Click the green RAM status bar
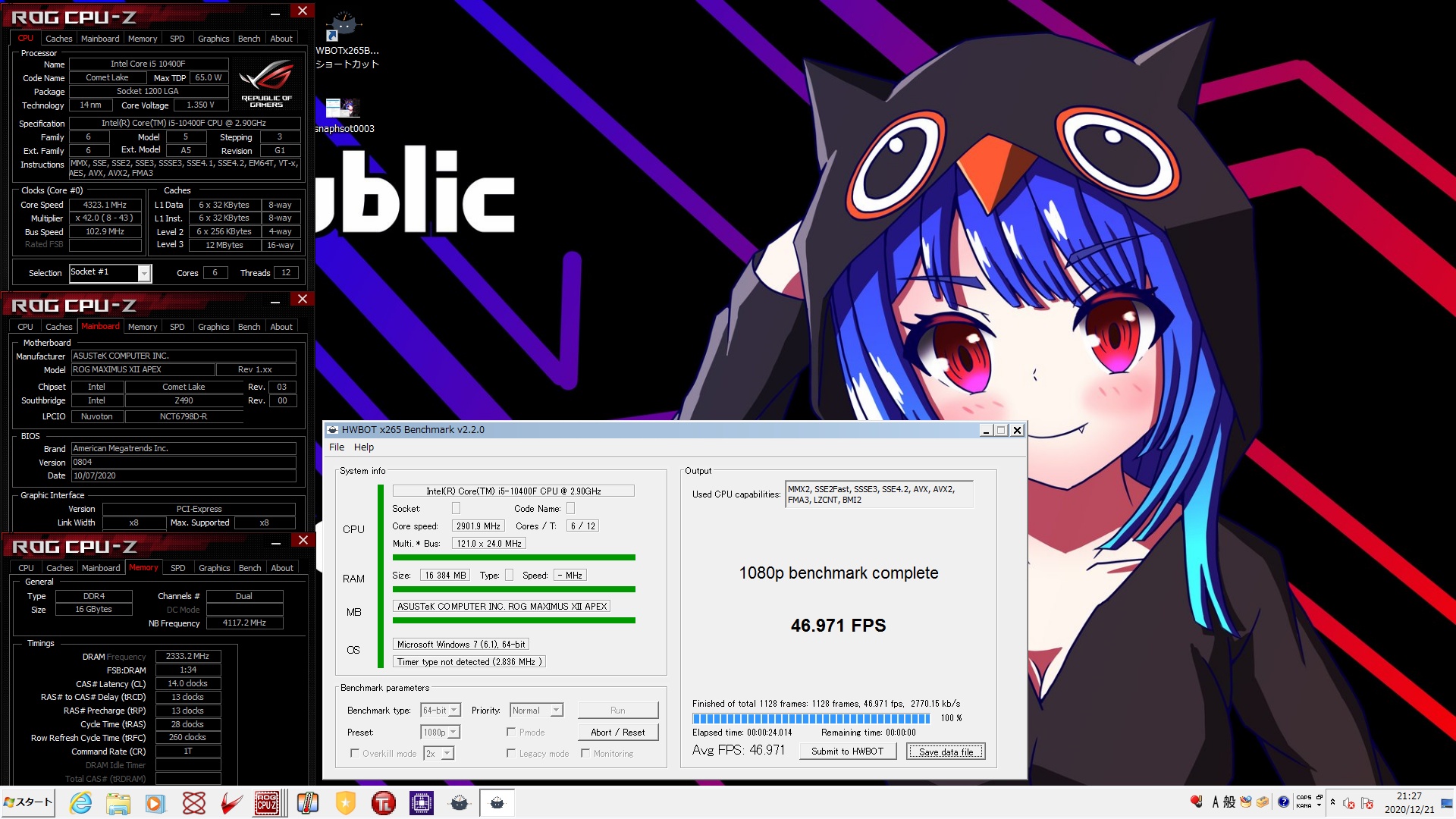 pos(513,589)
